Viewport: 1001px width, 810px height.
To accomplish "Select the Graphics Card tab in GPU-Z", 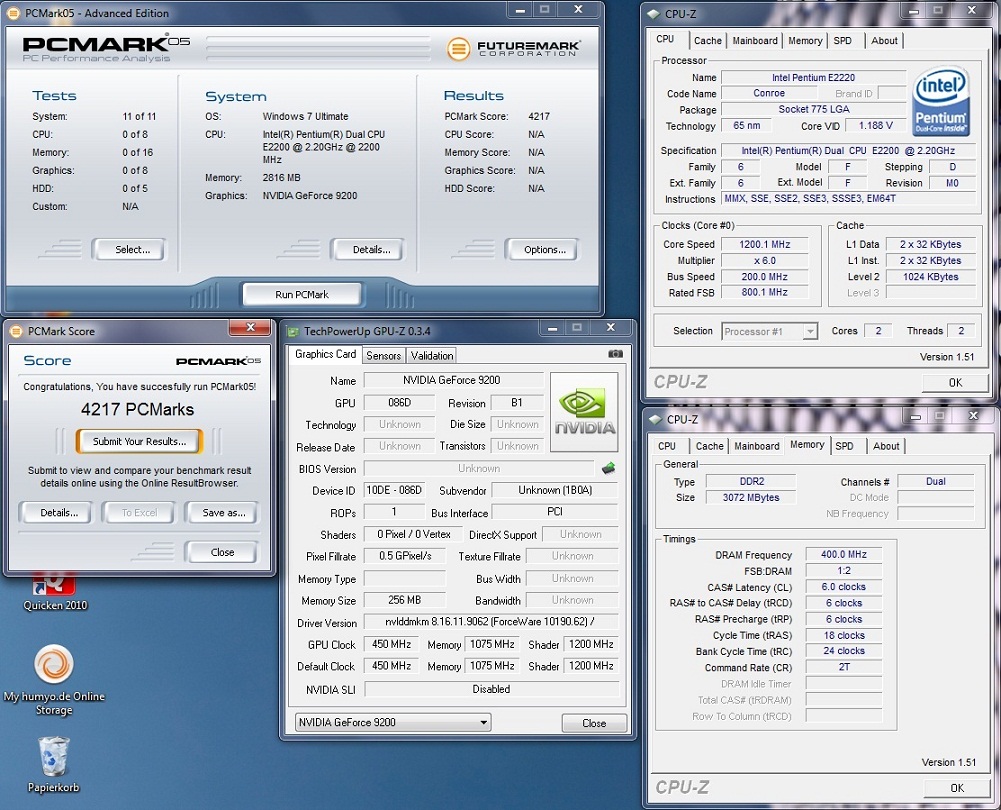I will pos(326,354).
